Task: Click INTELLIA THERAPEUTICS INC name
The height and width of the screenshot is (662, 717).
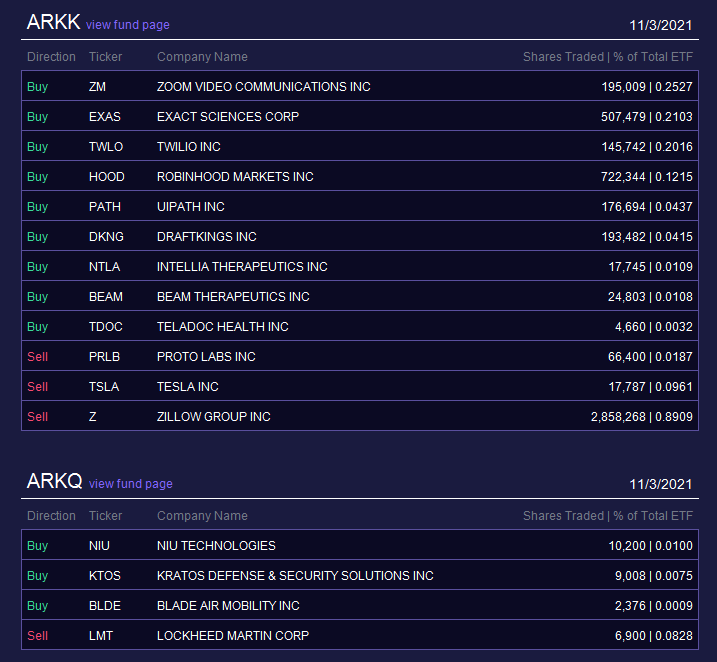Action: coord(242,267)
